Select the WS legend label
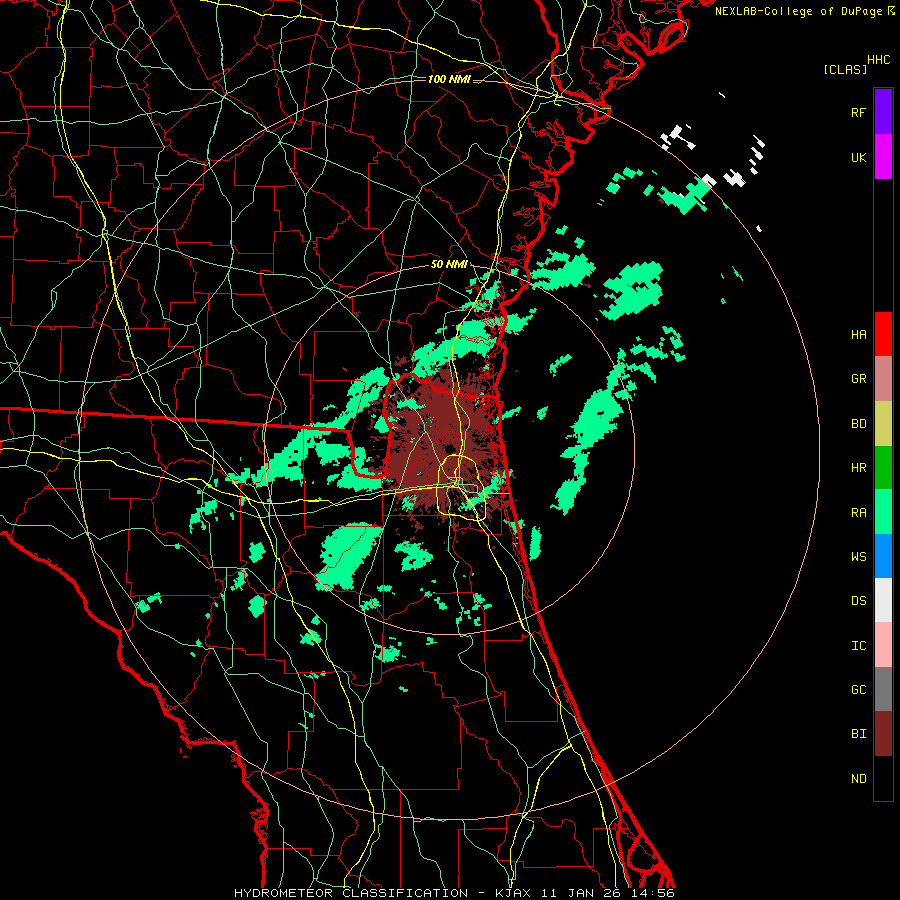Image resolution: width=900 pixels, height=900 pixels. coord(858,556)
